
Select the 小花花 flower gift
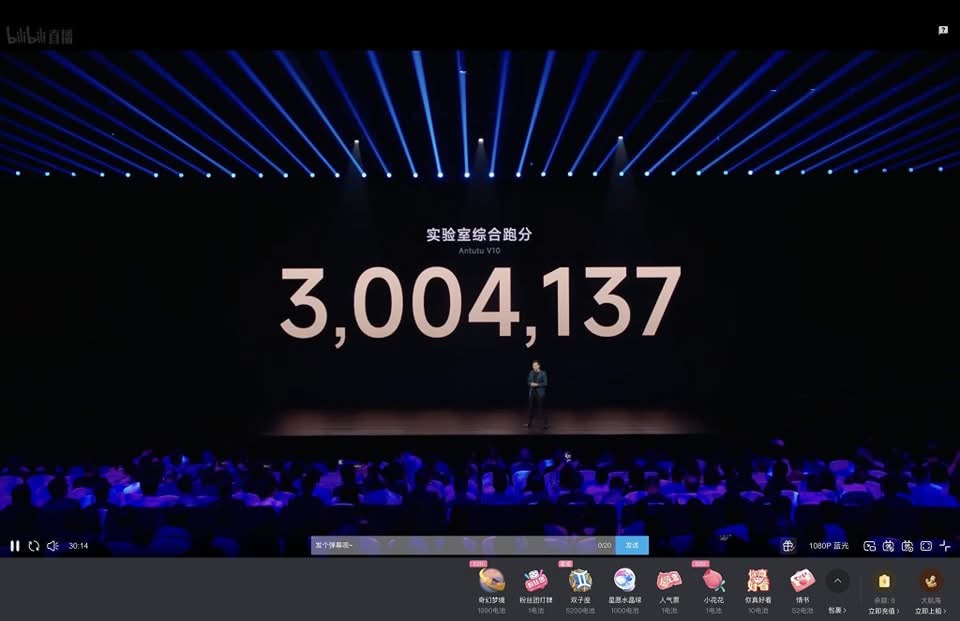713,581
